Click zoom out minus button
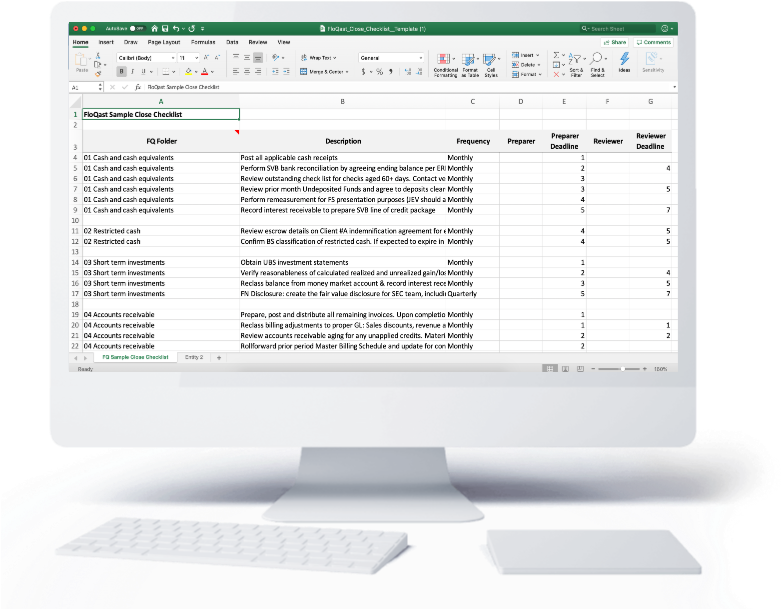The image size is (781, 609). pos(593,369)
